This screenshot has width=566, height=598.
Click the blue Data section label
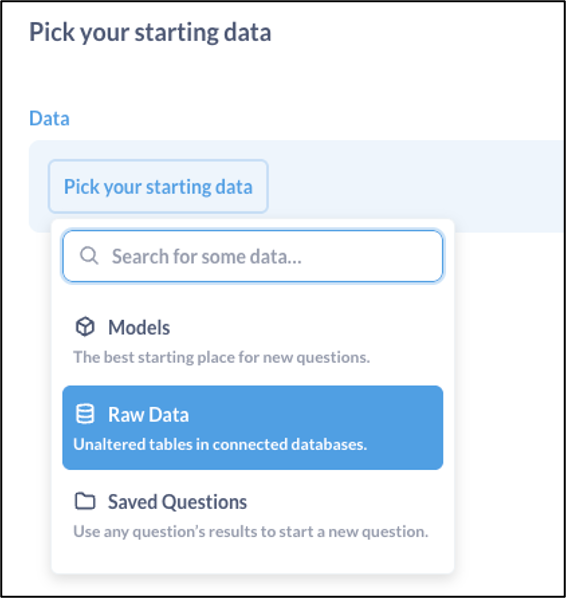point(50,118)
